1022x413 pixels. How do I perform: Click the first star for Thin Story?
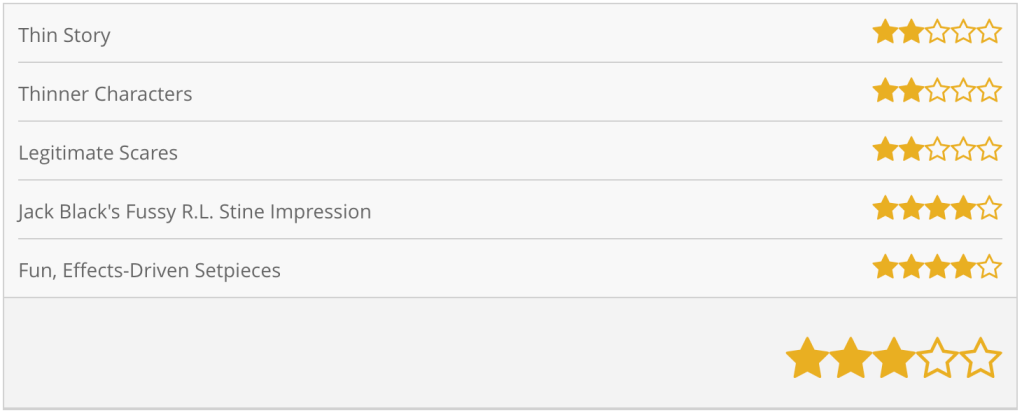pos(885,33)
